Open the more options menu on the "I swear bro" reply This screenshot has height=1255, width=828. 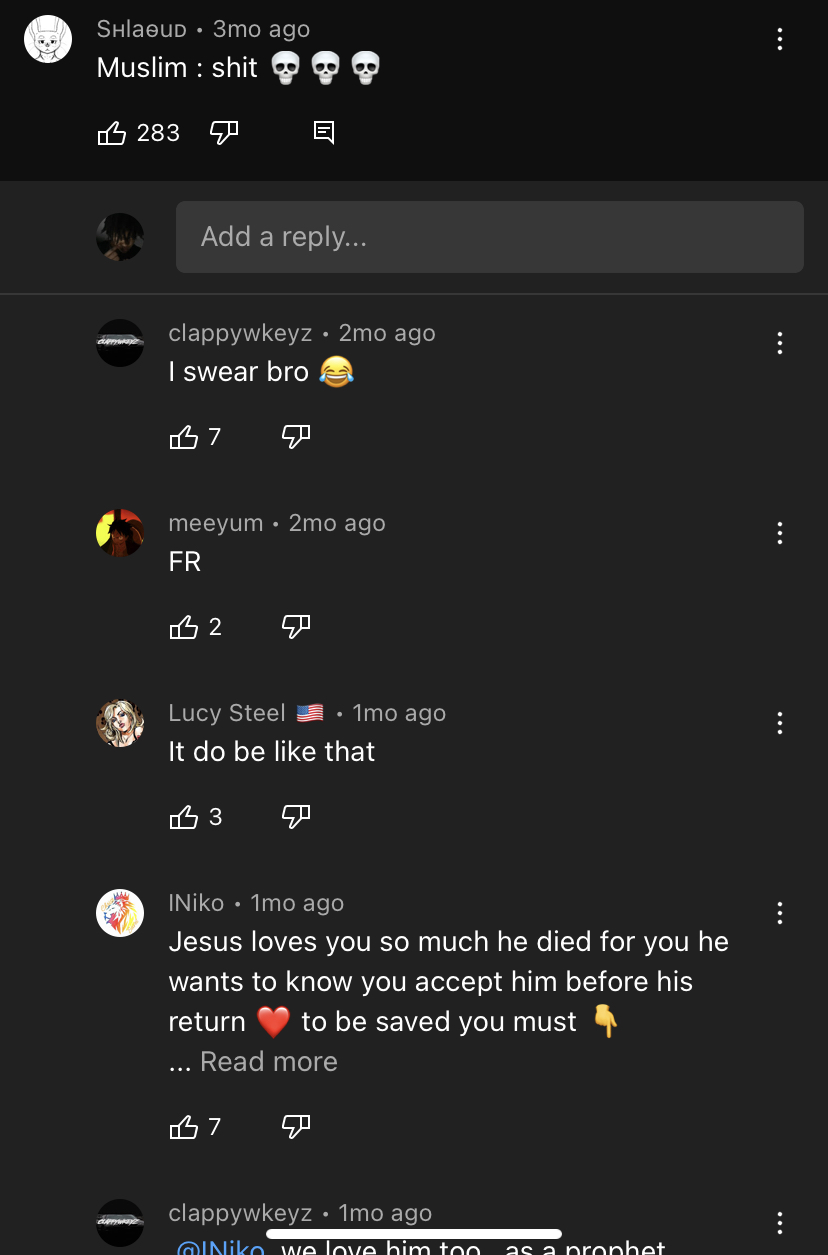pyautogui.click(x=779, y=343)
